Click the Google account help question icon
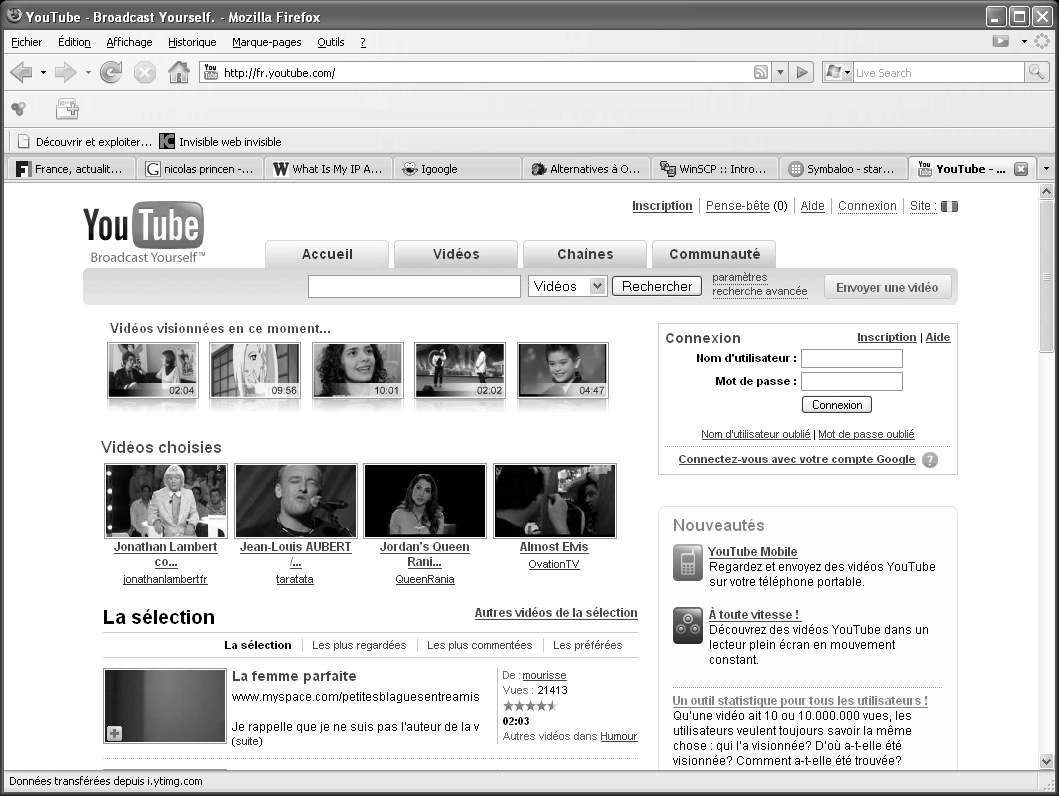 coord(930,460)
